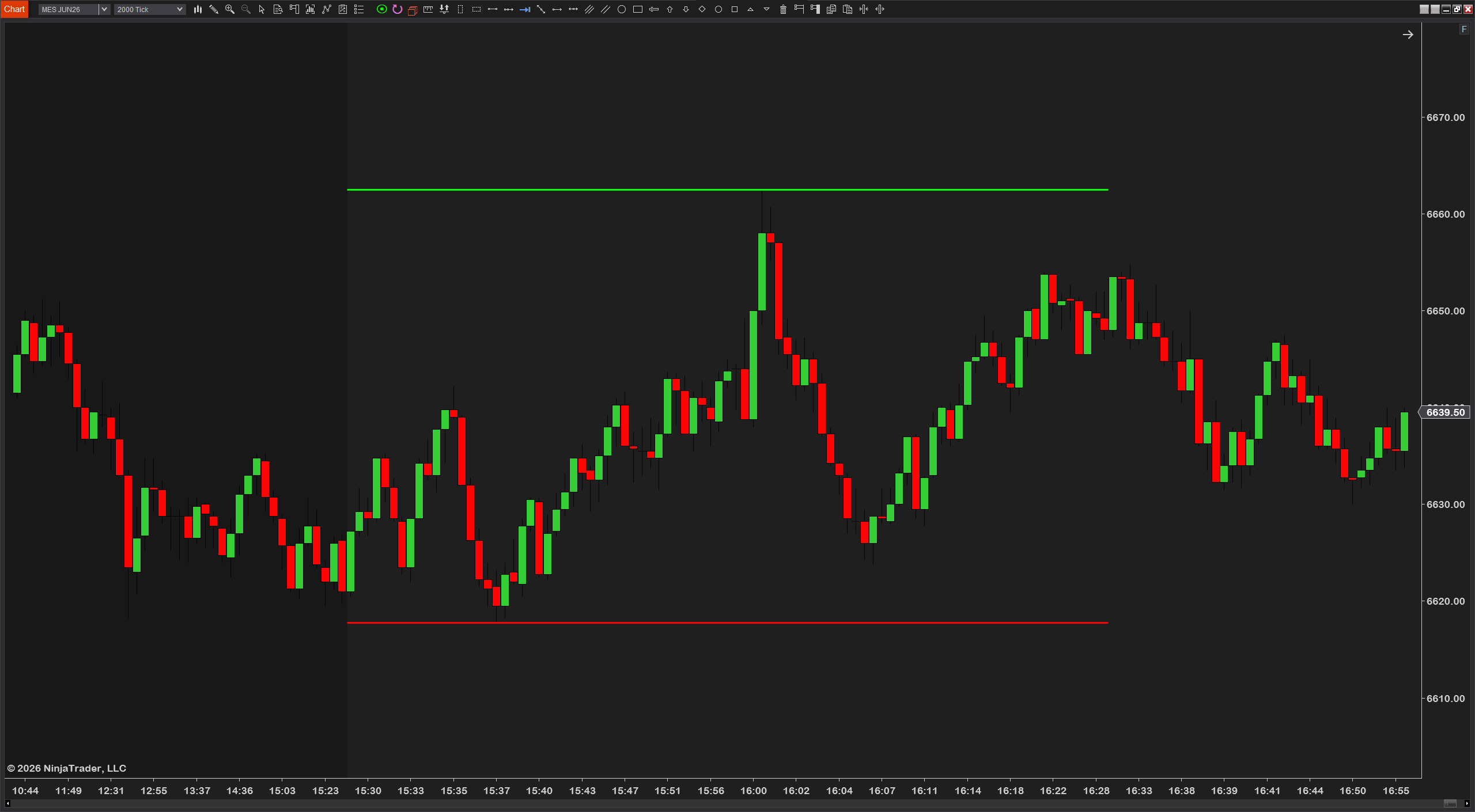Select the ruler drawing tool
This screenshot has height=812, width=1475.
click(428, 9)
